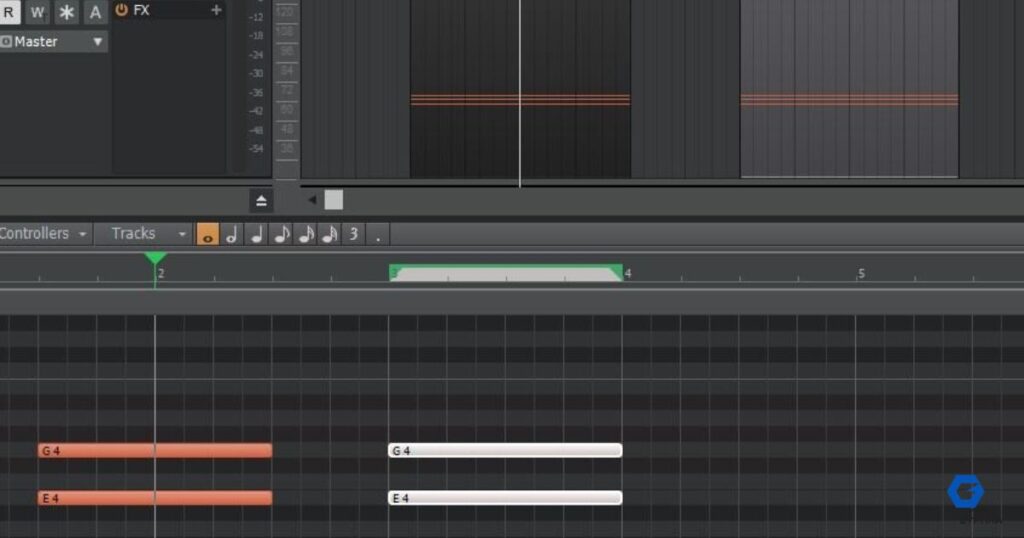Click measure 4 label on the ruler
The height and width of the screenshot is (538, 1024).
pos(628,273)
